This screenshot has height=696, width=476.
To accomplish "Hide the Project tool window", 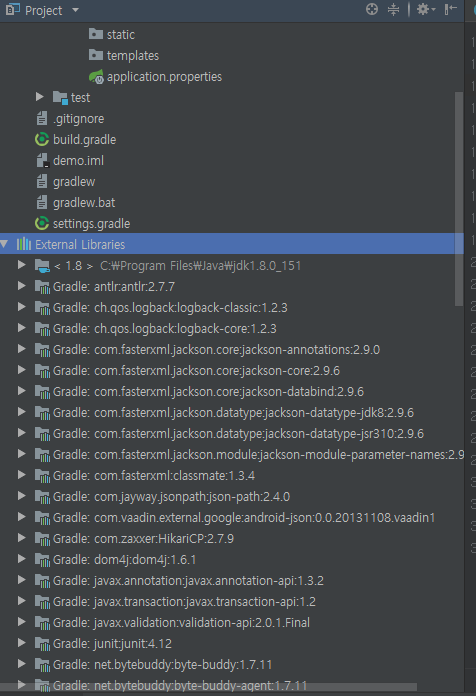I will tap(451, 9).
